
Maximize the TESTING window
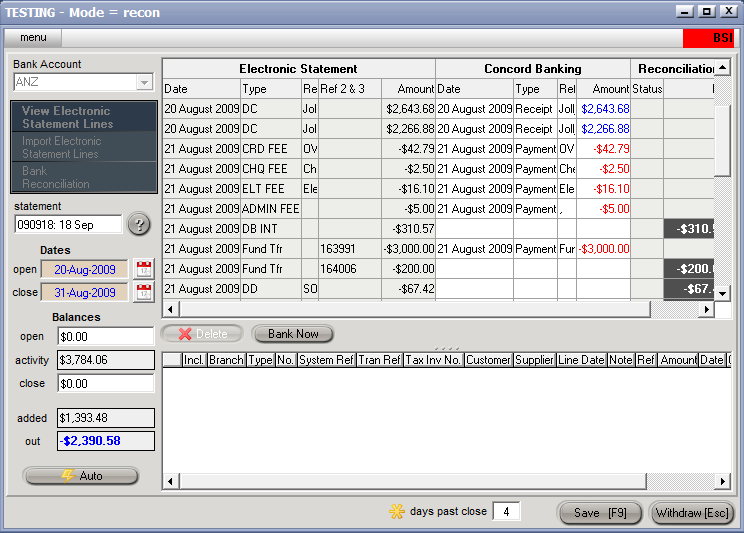point(707,11)
